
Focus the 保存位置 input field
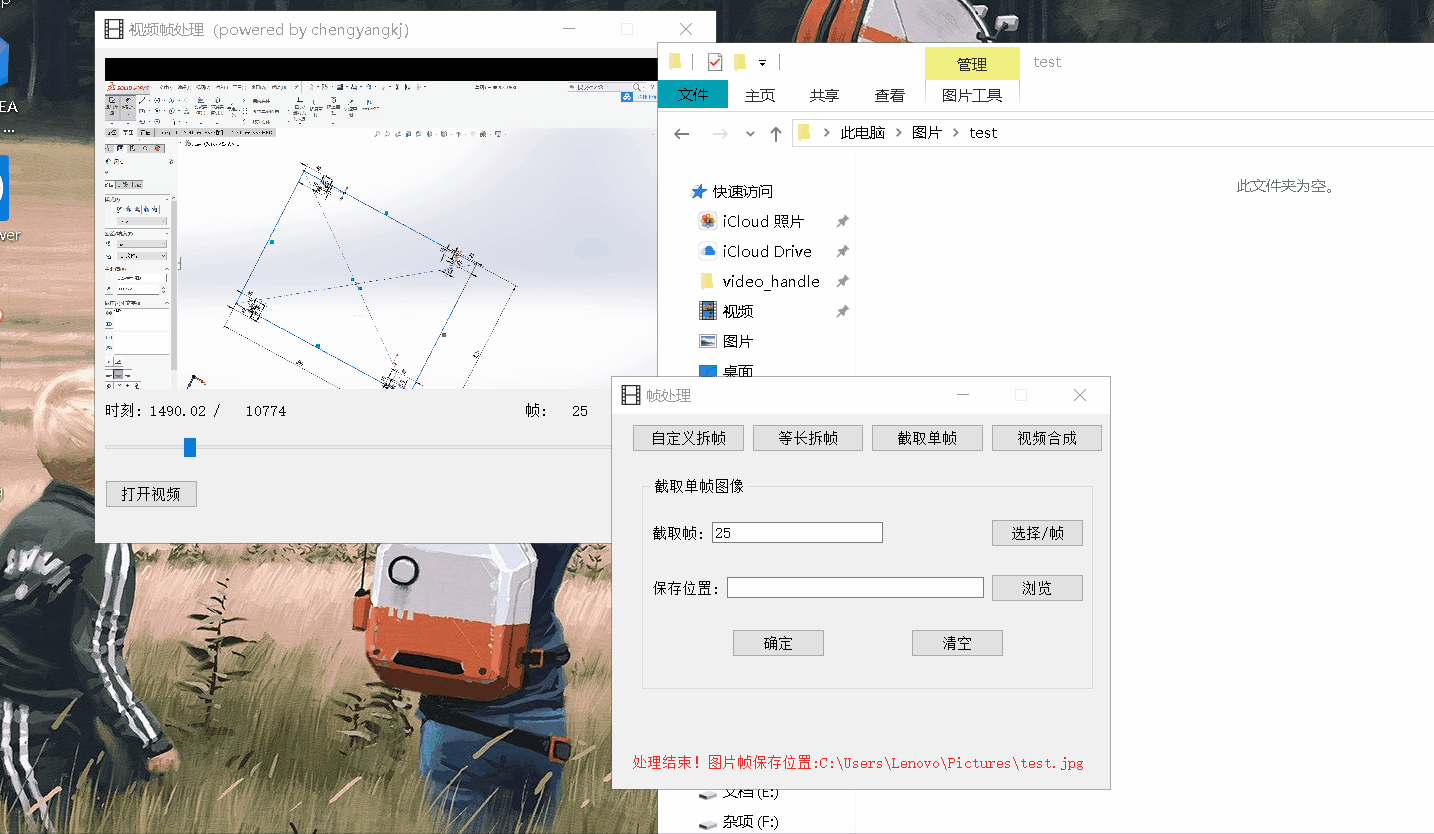pyautogui.click(x=855, y=588)
